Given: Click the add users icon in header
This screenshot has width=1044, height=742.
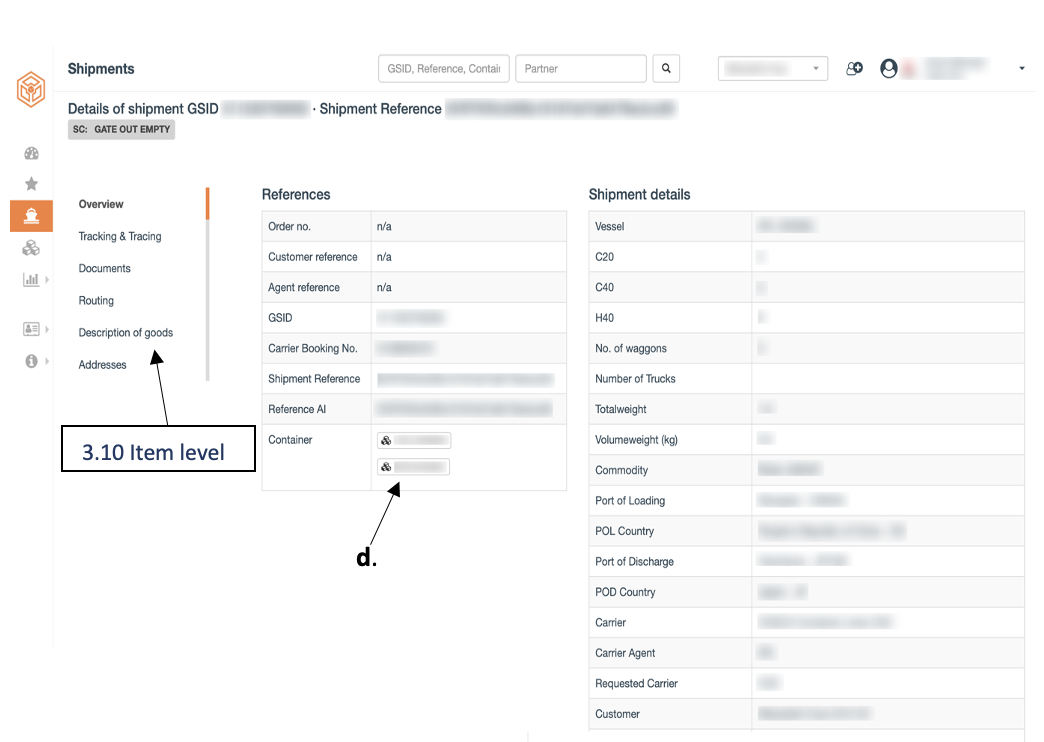Looking at the screenshot, I should [x=854, y=69].
